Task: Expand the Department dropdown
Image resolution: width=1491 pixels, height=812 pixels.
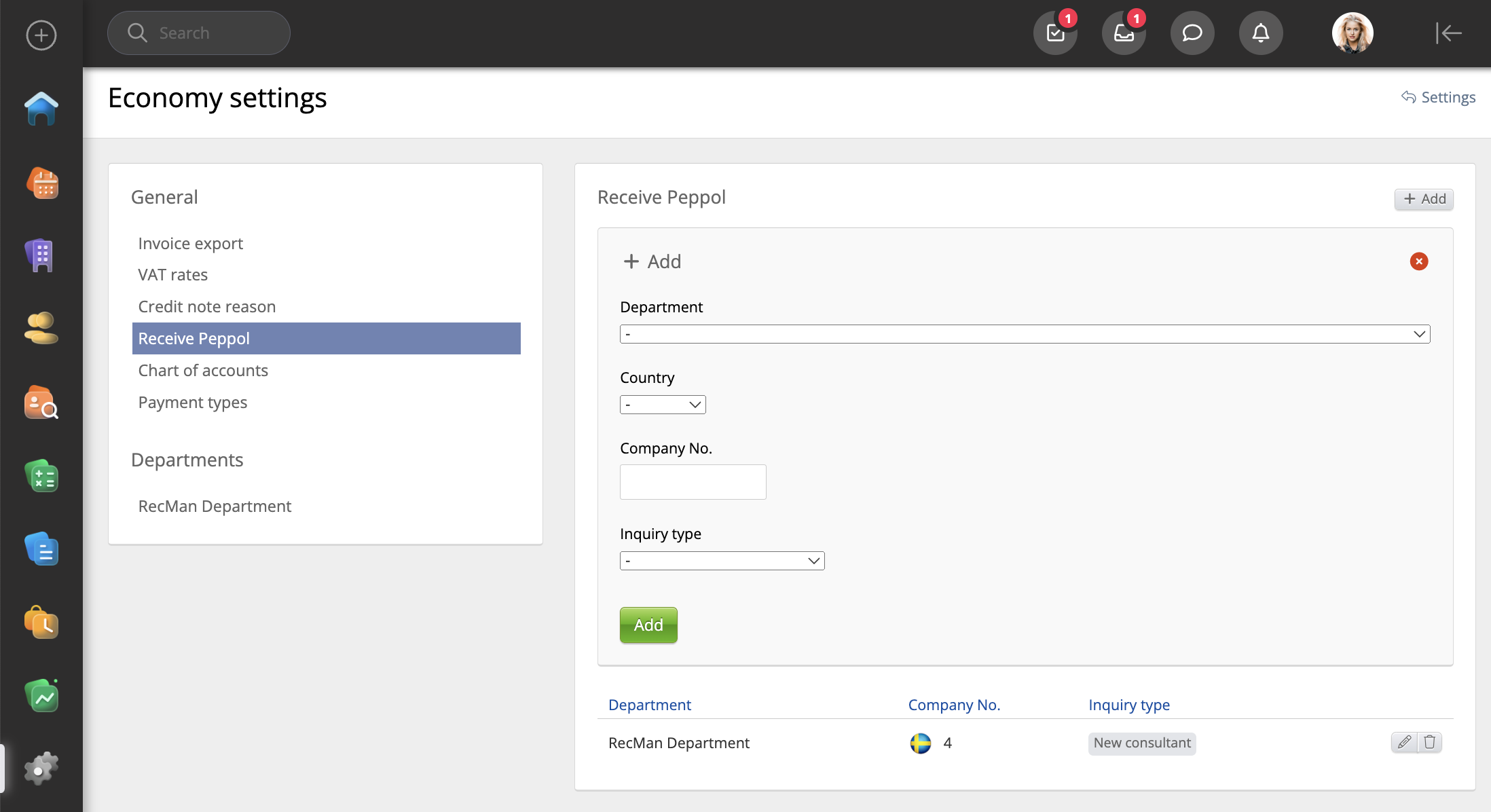Action: point(1025,334)
